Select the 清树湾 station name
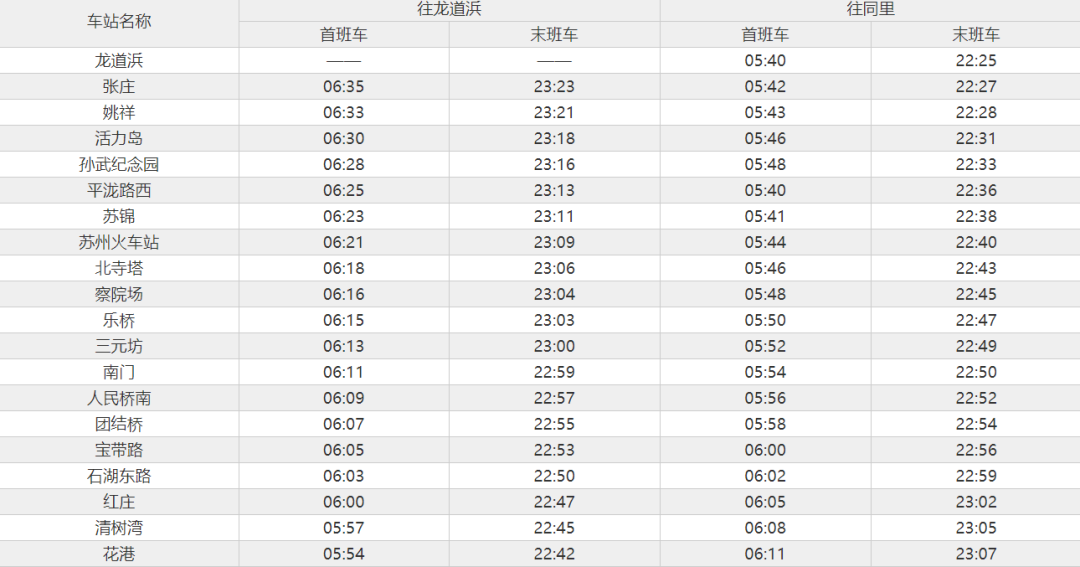Image resolution: width=1080 pixels, height=567 pixels. tap(119, 528)
